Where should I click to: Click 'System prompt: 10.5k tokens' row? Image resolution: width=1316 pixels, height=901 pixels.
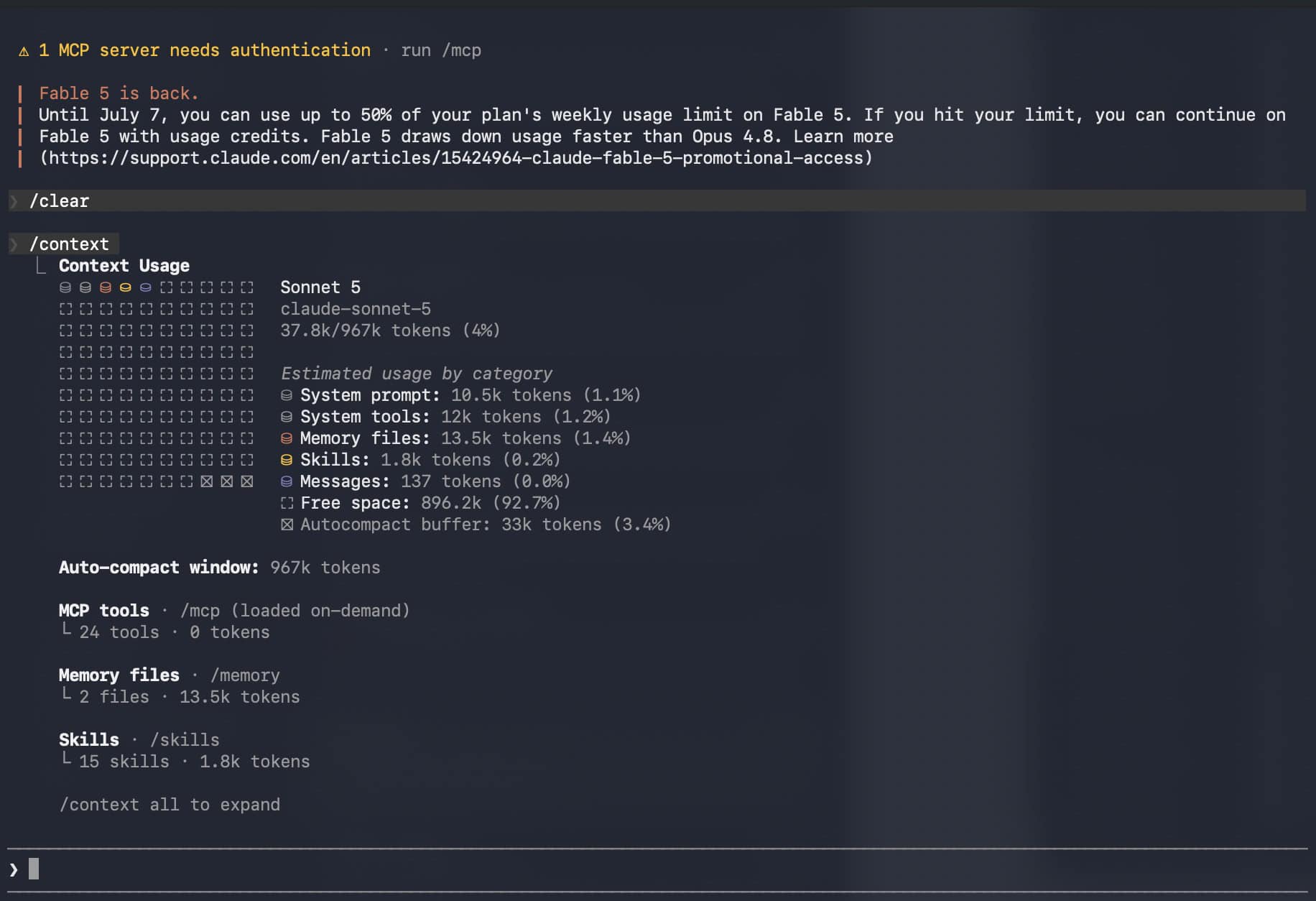(x=460, y=395)
